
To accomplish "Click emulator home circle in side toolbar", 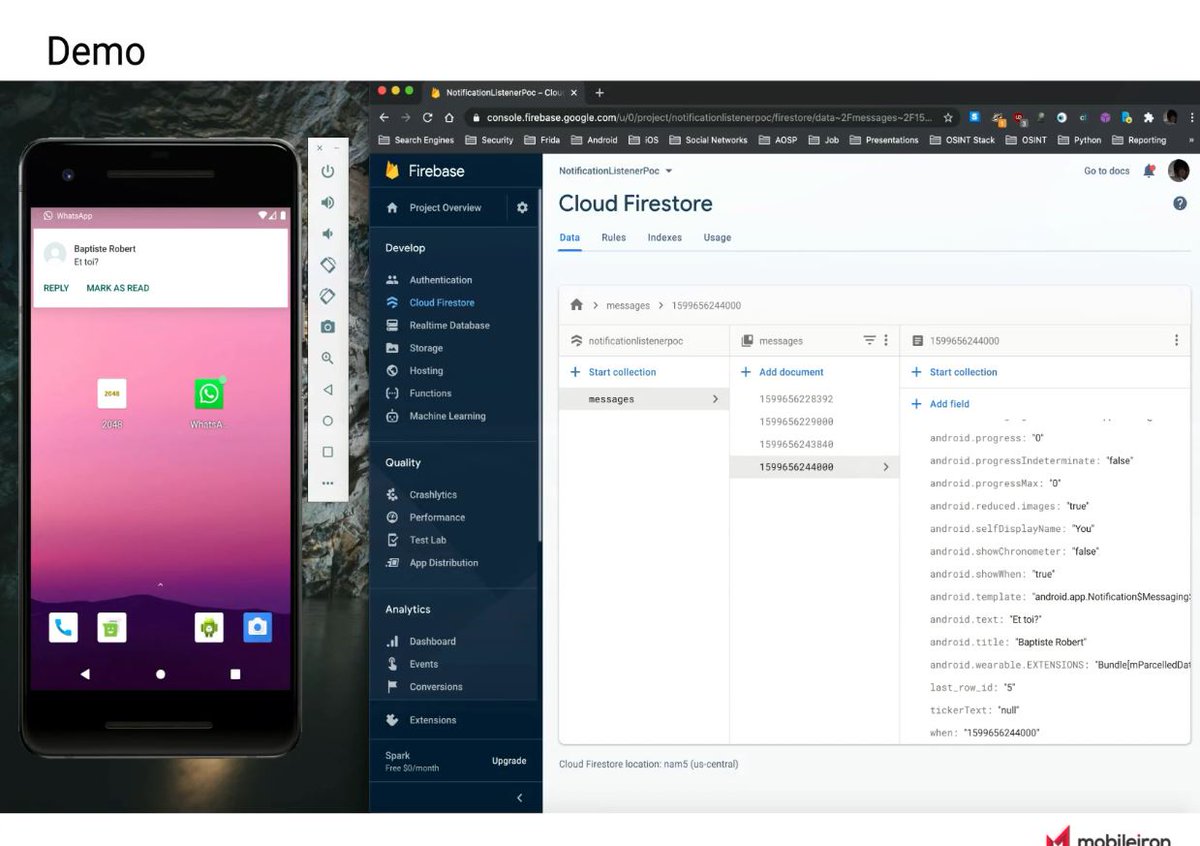I will click(327, 421).
